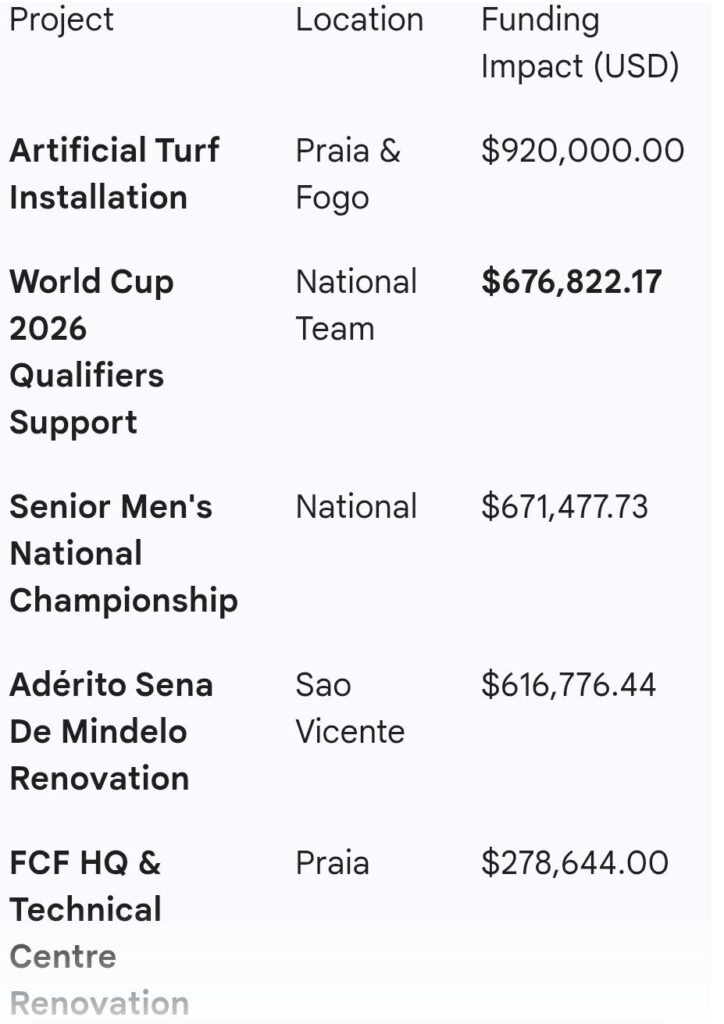Click the faded word Centre near the bottom
The image size is (724, 1024).
point(63,956)
